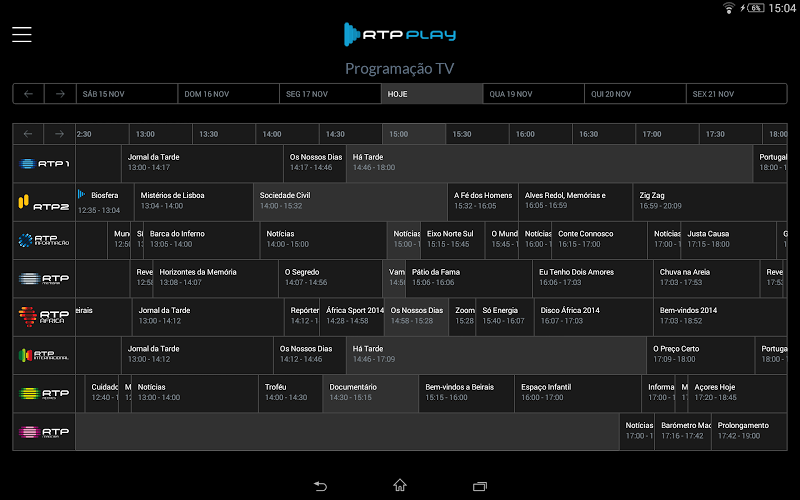Open Só Energia program
This screenshot has width=800, height=500.
(505, 317)
